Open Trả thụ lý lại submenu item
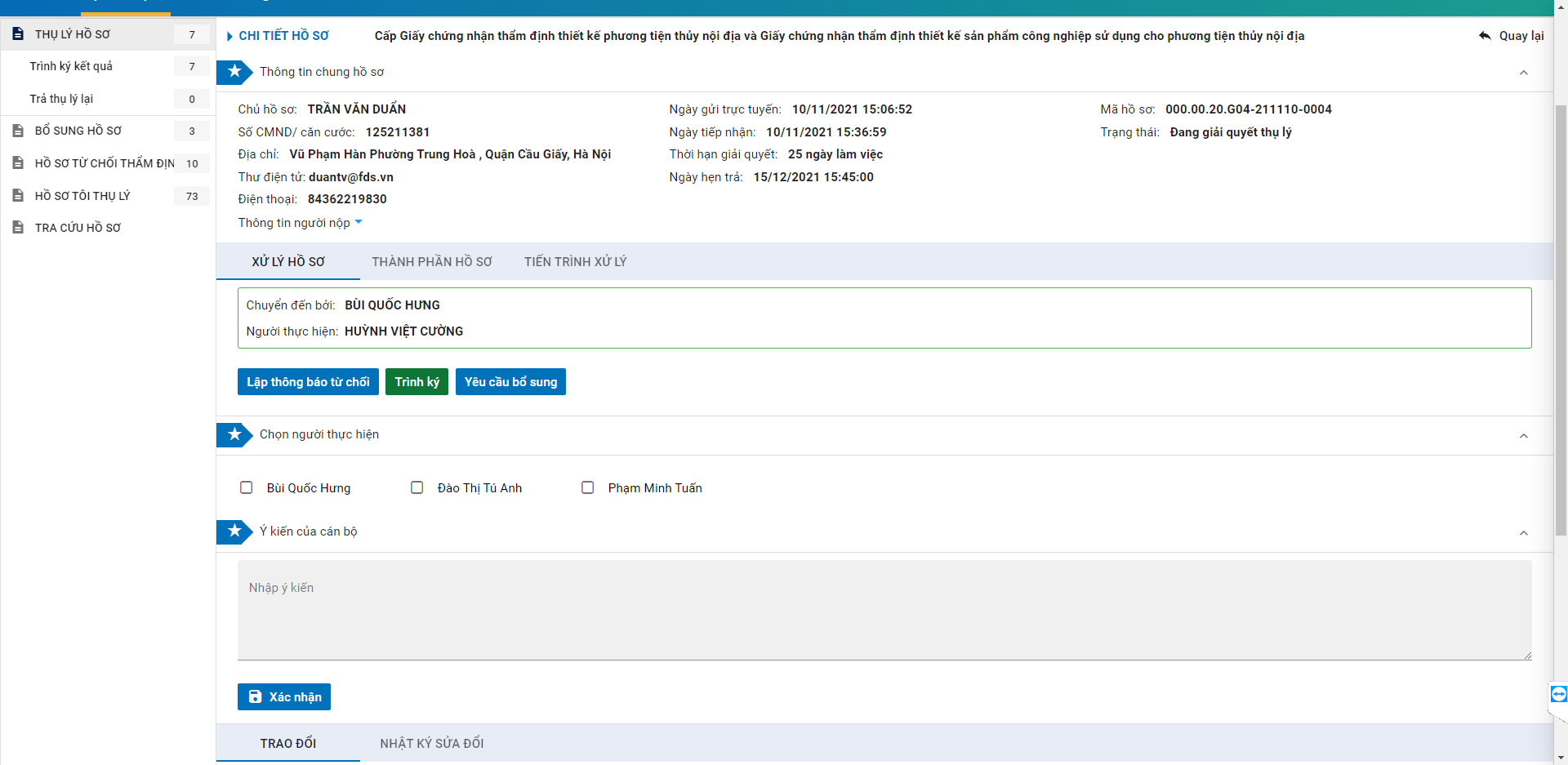Image resolution: width=1568 pixels, height=765 pixels. pos(108,99)
